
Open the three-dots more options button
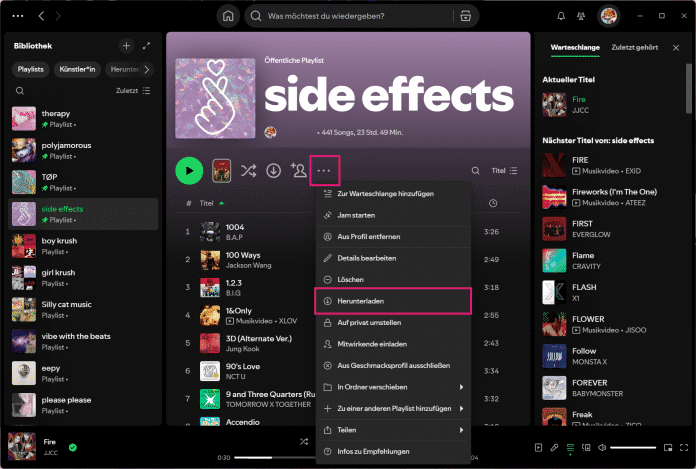324,170
